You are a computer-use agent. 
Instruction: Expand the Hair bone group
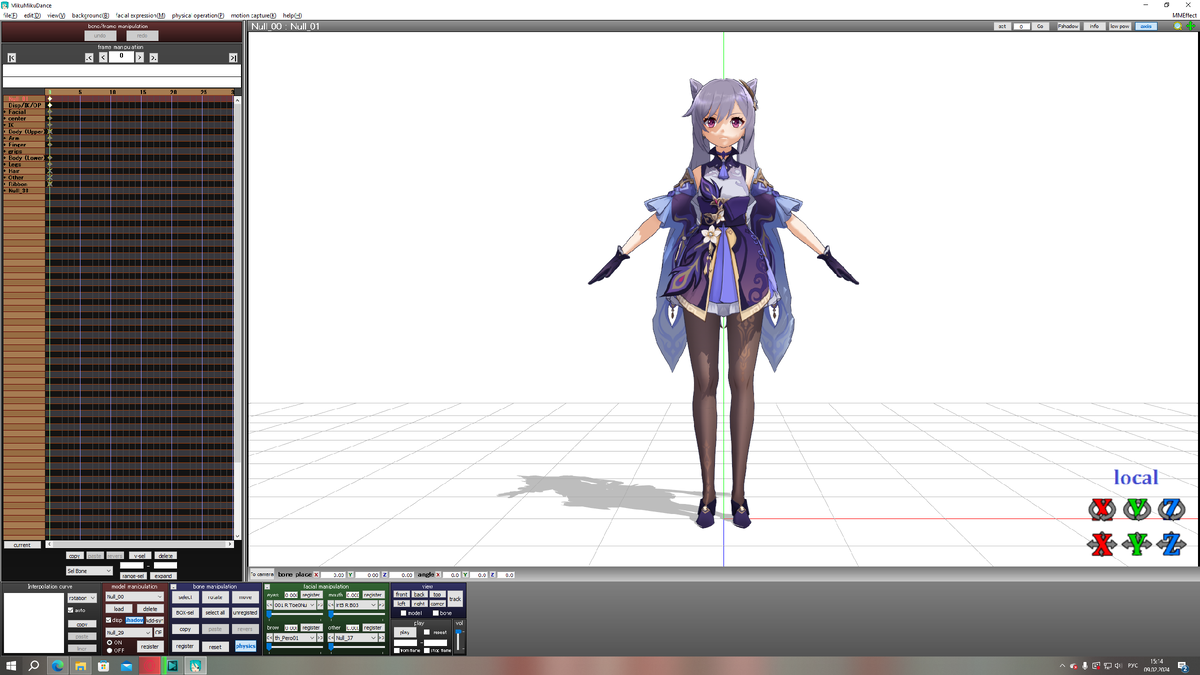tap(5, 171)
